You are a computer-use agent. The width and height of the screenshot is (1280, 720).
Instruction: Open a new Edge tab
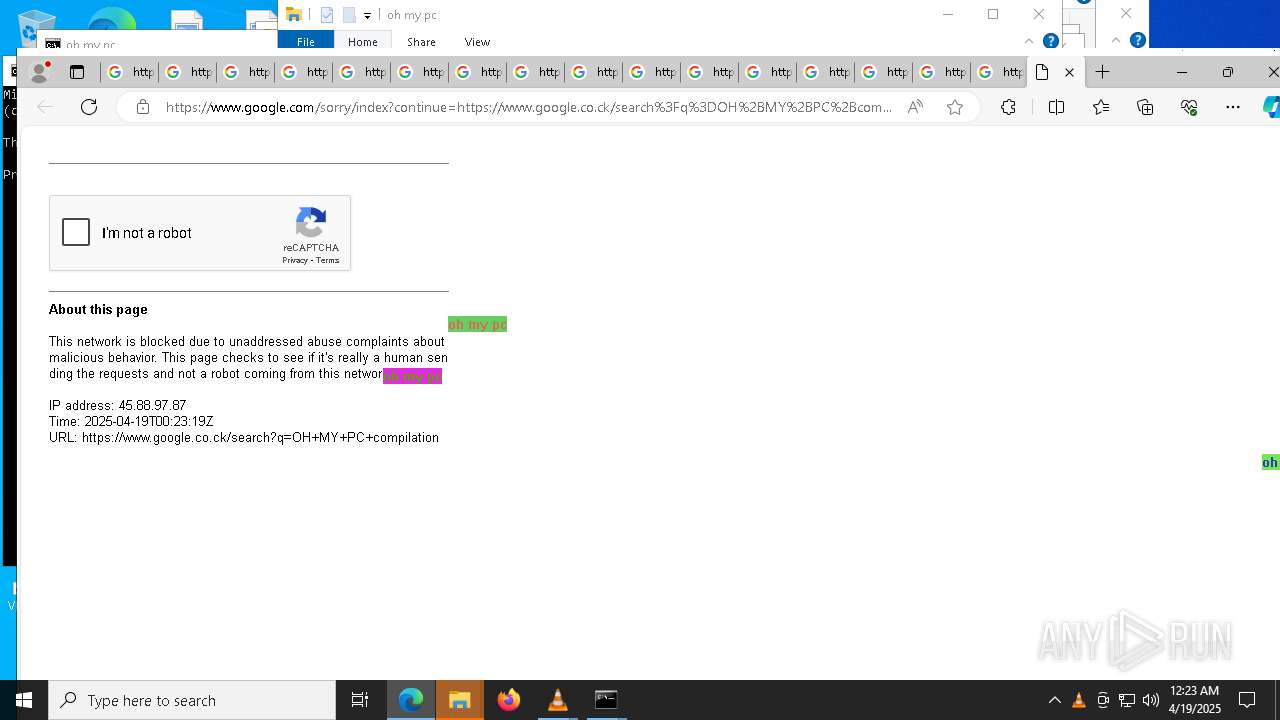click(x=1102, y=72)
